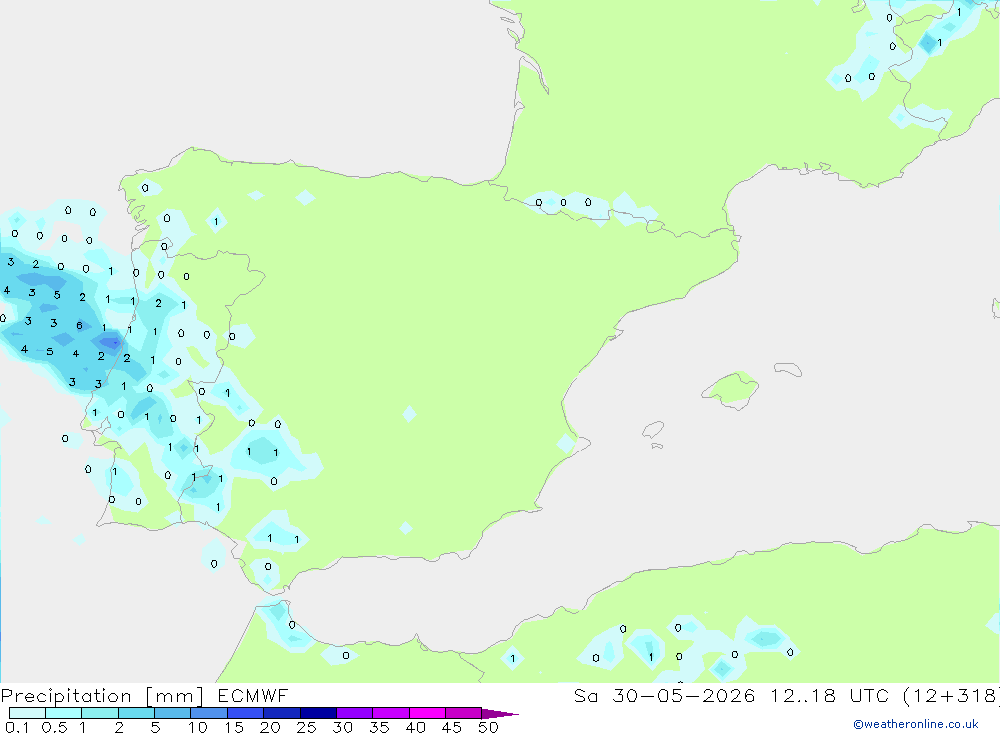Image resolution: width=1000 pixels, height=733 pixels.
Task: Select the purple swatch between 30 and 35
Action: point(355,713)
